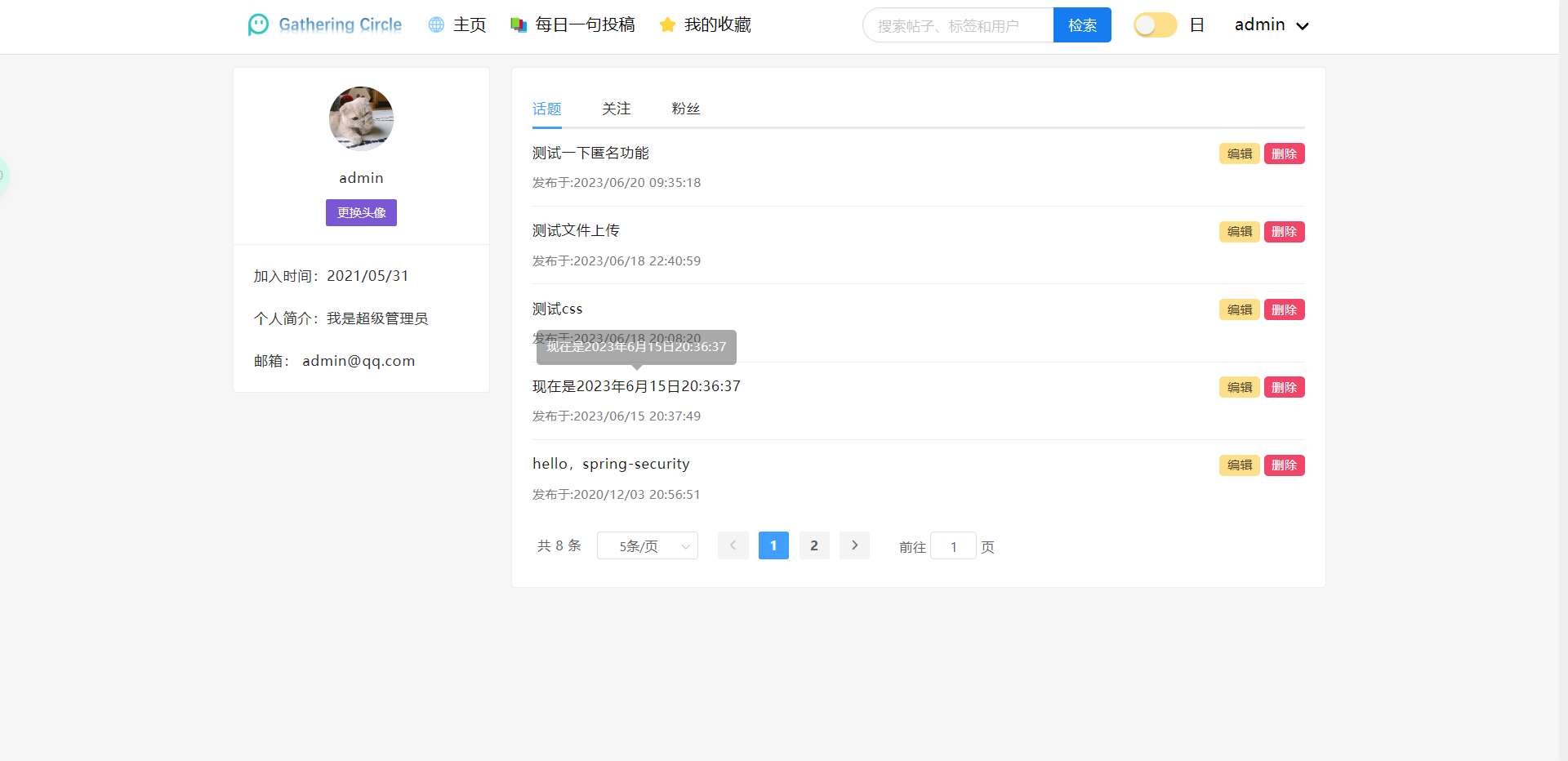Click the Gathering Circle logo icon

click(258, 24)
